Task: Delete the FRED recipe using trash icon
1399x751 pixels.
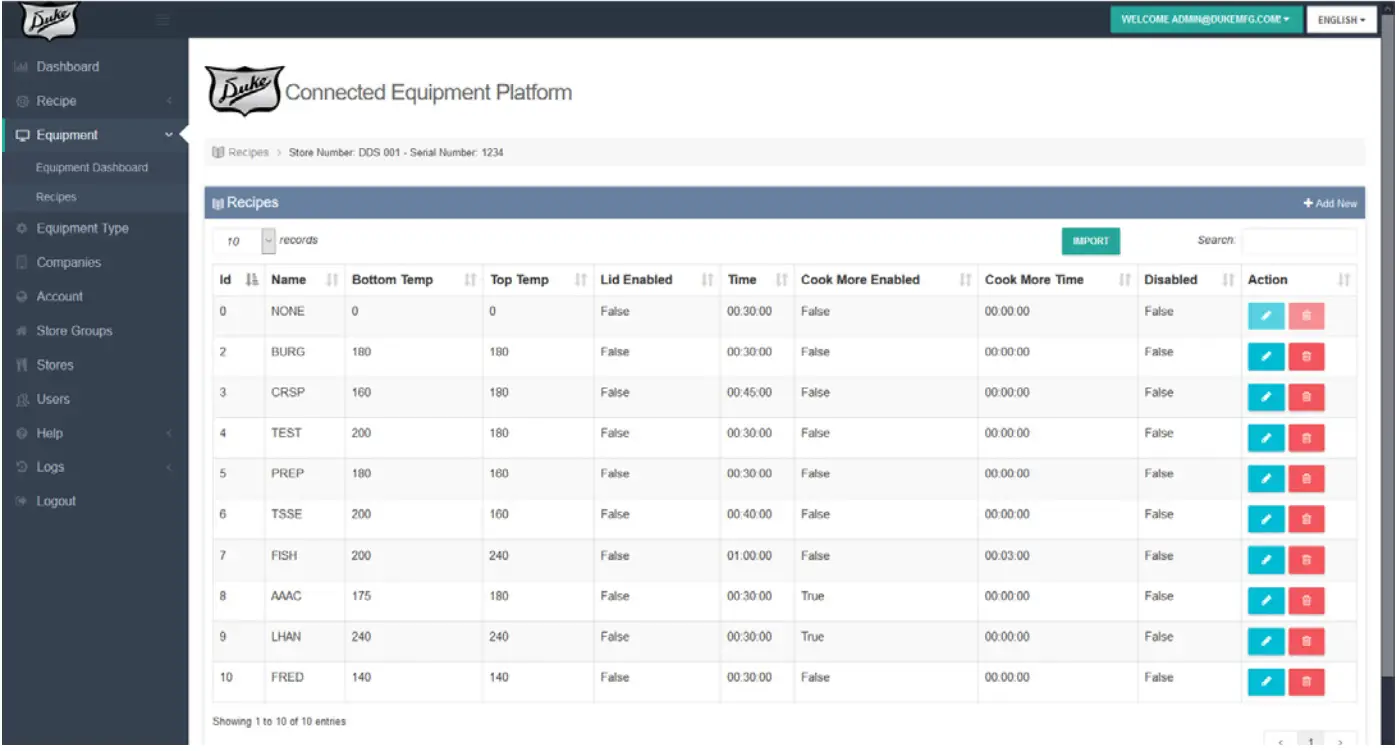Action: 1306,682
